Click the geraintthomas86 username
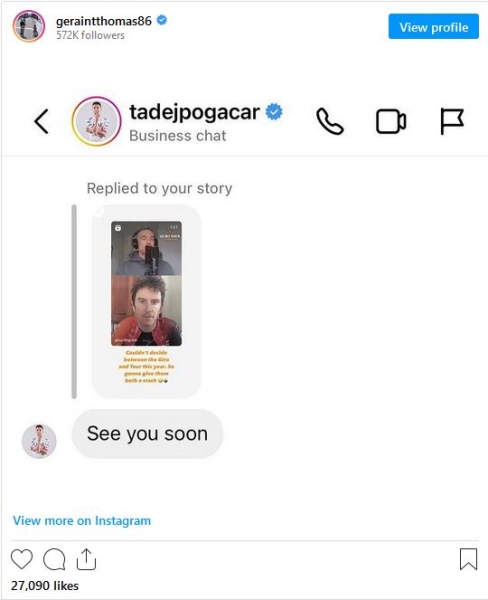 104,21
